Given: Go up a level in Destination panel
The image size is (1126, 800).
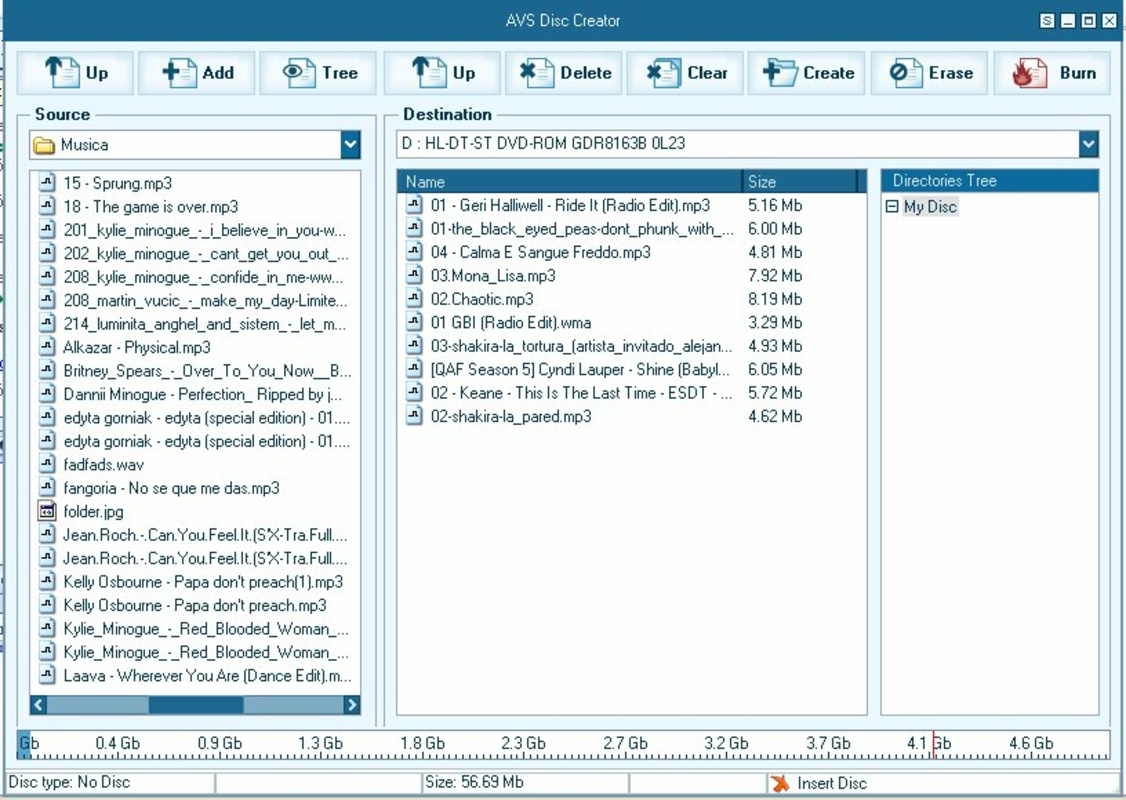Looking at the screenshot, I should tap(442, 73).
